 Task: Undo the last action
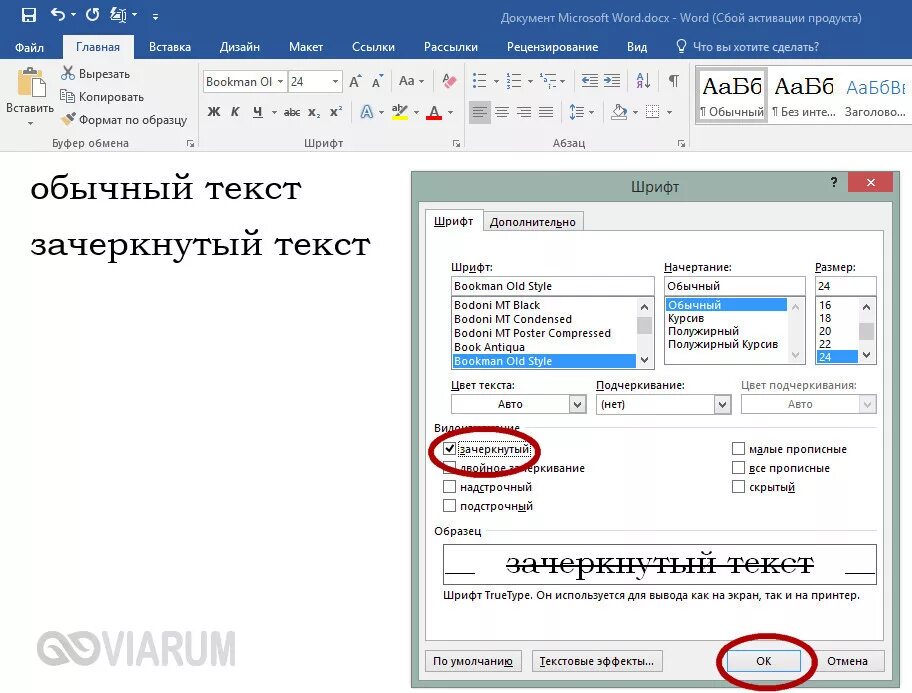click(58, 15)
